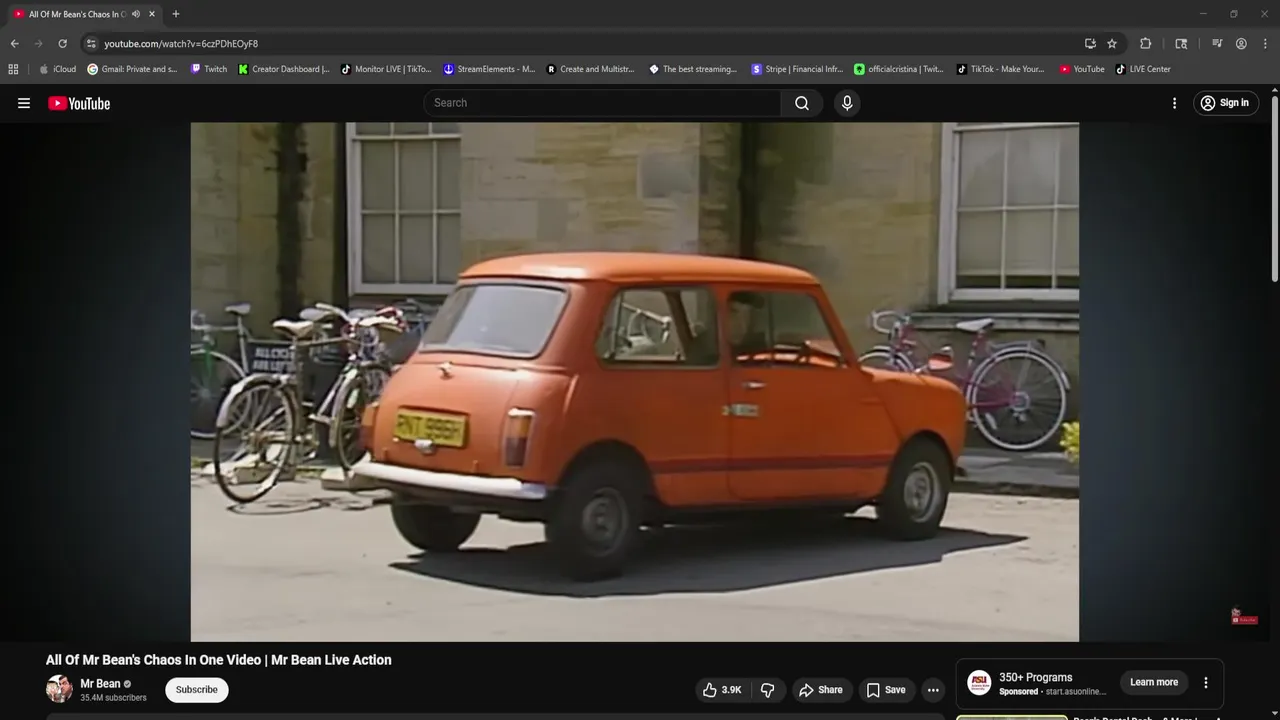Image resolution: width=1280 pixels, height=720 pixels.
Task: Click the search magnifier button
Action: [x=802, y=103]
